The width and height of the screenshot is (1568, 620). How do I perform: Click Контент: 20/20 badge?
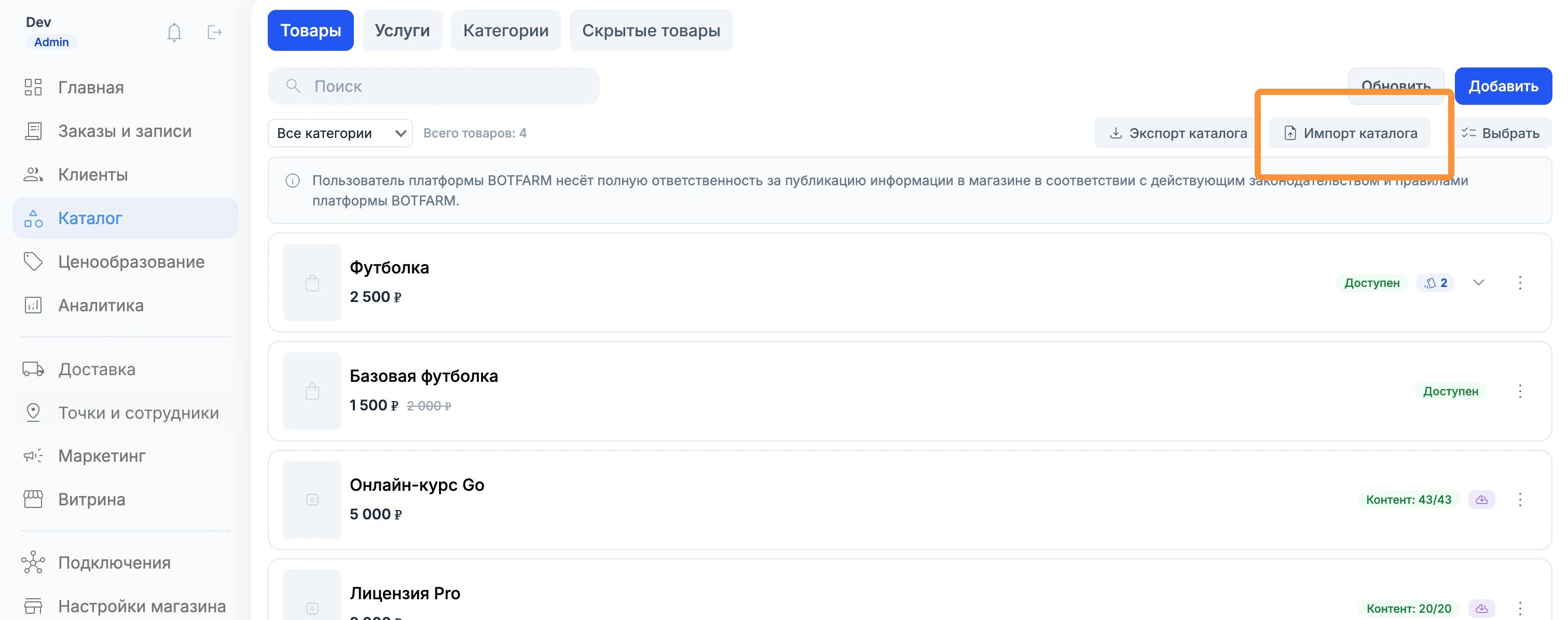coord(1409,608)
